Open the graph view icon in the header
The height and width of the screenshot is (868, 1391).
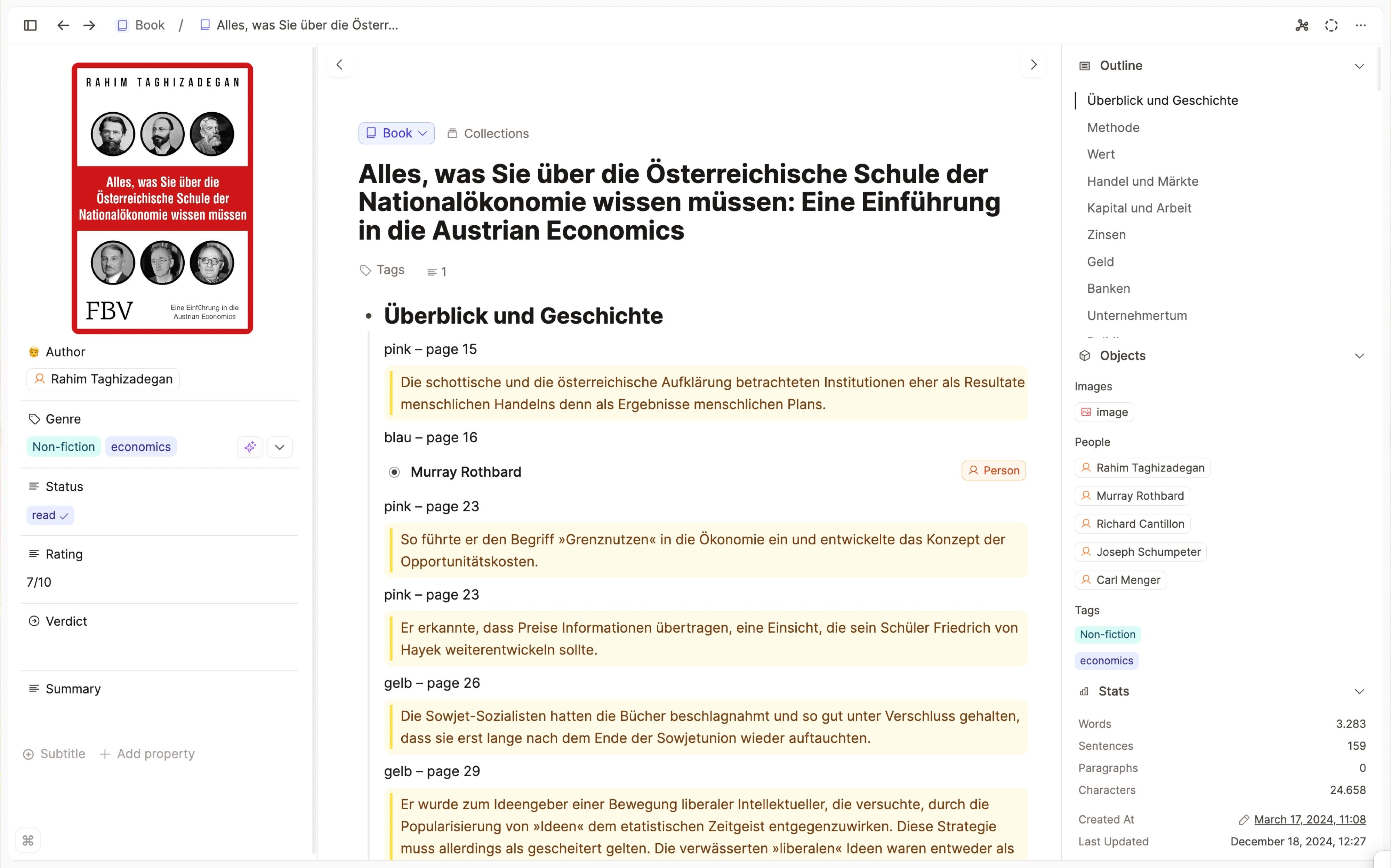[x=1301, y=25]
